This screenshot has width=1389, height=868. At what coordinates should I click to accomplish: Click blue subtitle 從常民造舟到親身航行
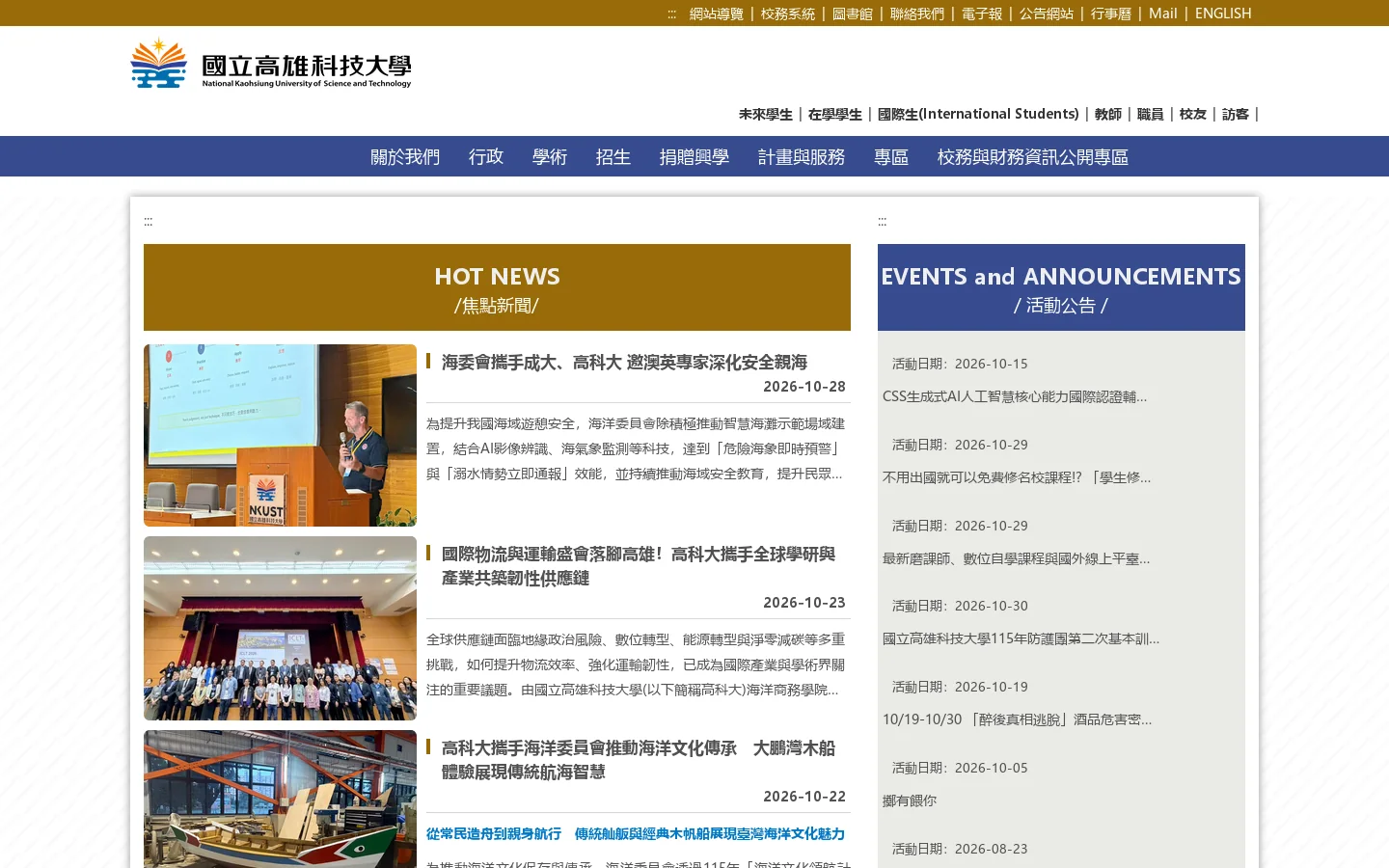pos(636,834)
